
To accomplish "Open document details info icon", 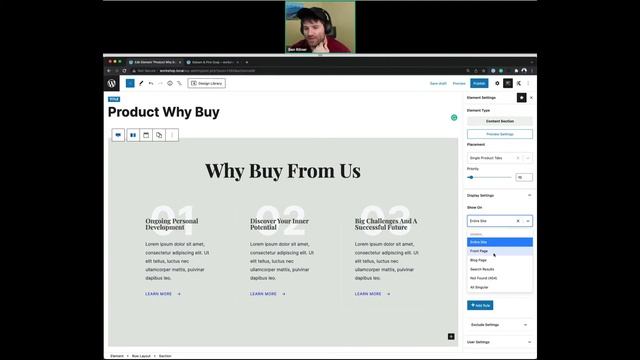I will [170, 83].
